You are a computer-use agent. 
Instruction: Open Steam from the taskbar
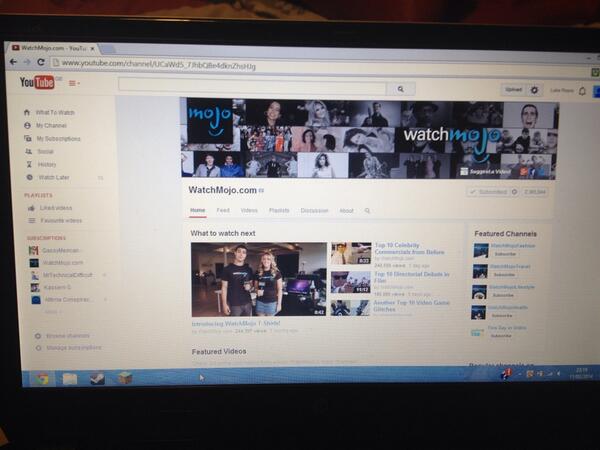[97, 378]
